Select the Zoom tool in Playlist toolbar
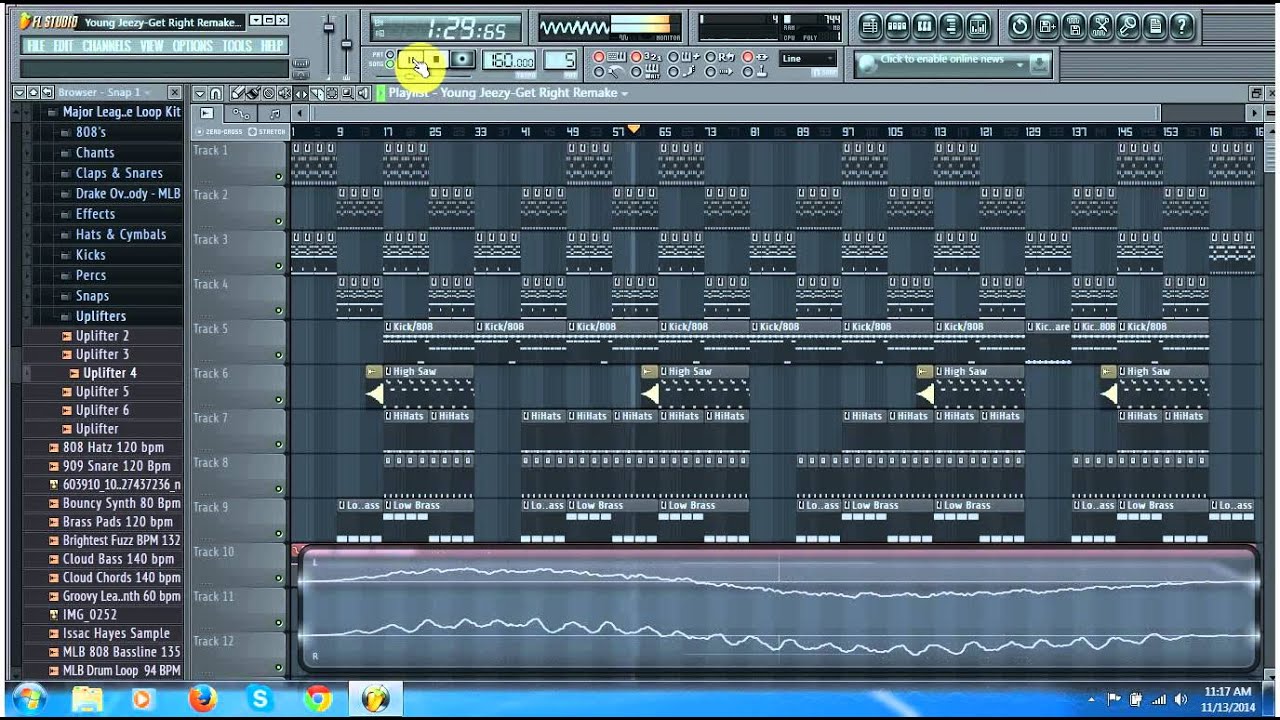This screenshot has height=720, width=1280. point(346,93)
